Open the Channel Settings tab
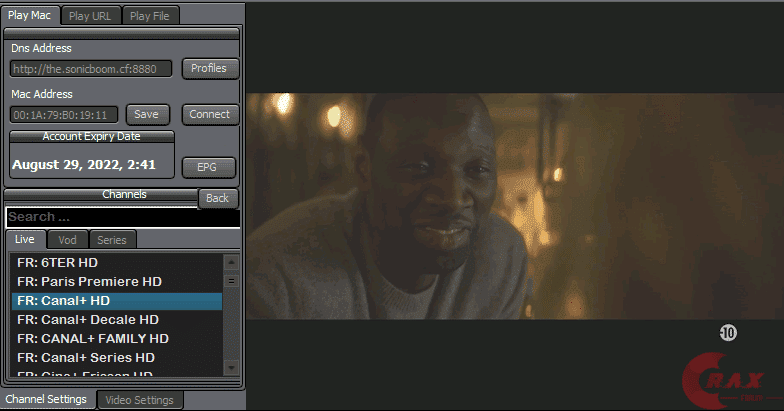 click(46, 400)
